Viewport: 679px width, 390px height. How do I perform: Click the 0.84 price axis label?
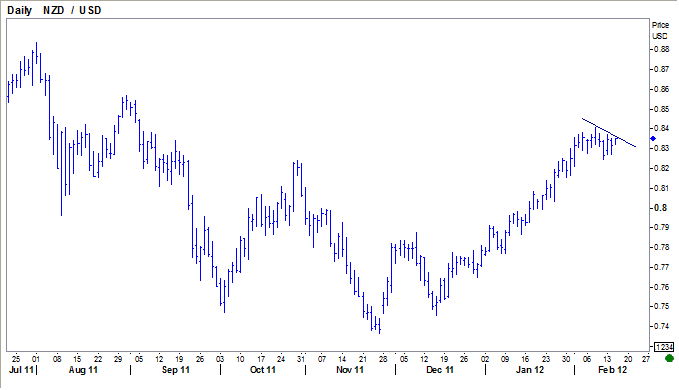(661, 129)
